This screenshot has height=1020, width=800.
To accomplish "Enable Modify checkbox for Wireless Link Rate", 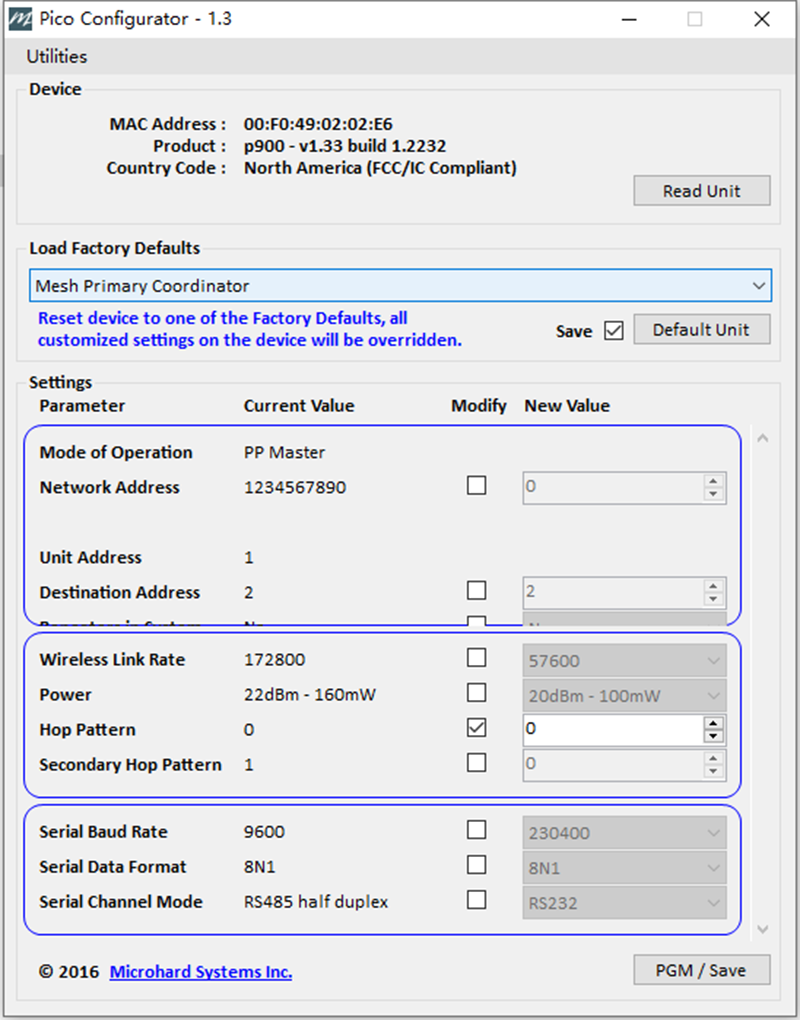I will coord(477,658).
